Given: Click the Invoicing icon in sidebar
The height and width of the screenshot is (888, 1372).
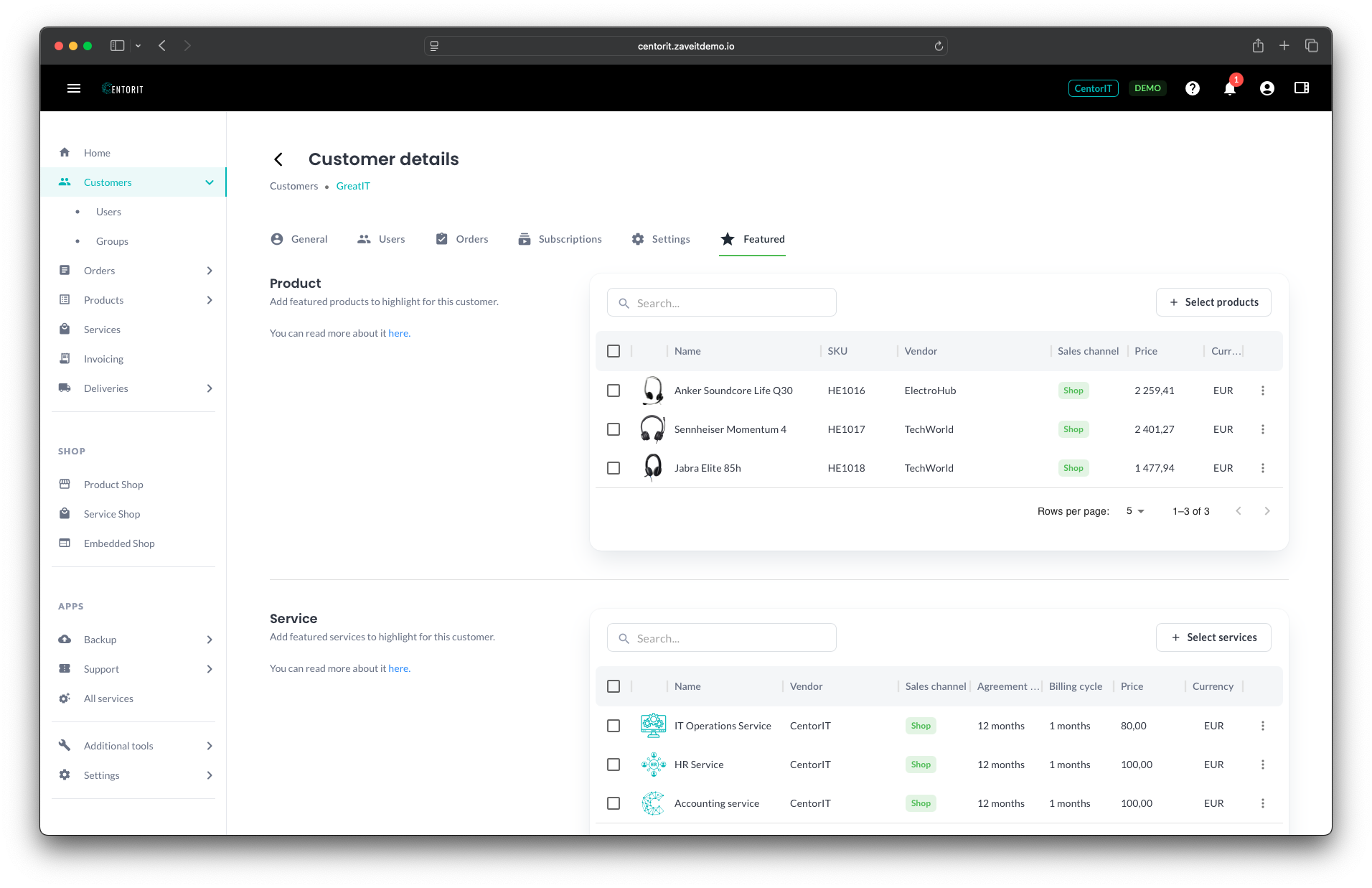Looking at the screenshot, I should click(65, 358).
